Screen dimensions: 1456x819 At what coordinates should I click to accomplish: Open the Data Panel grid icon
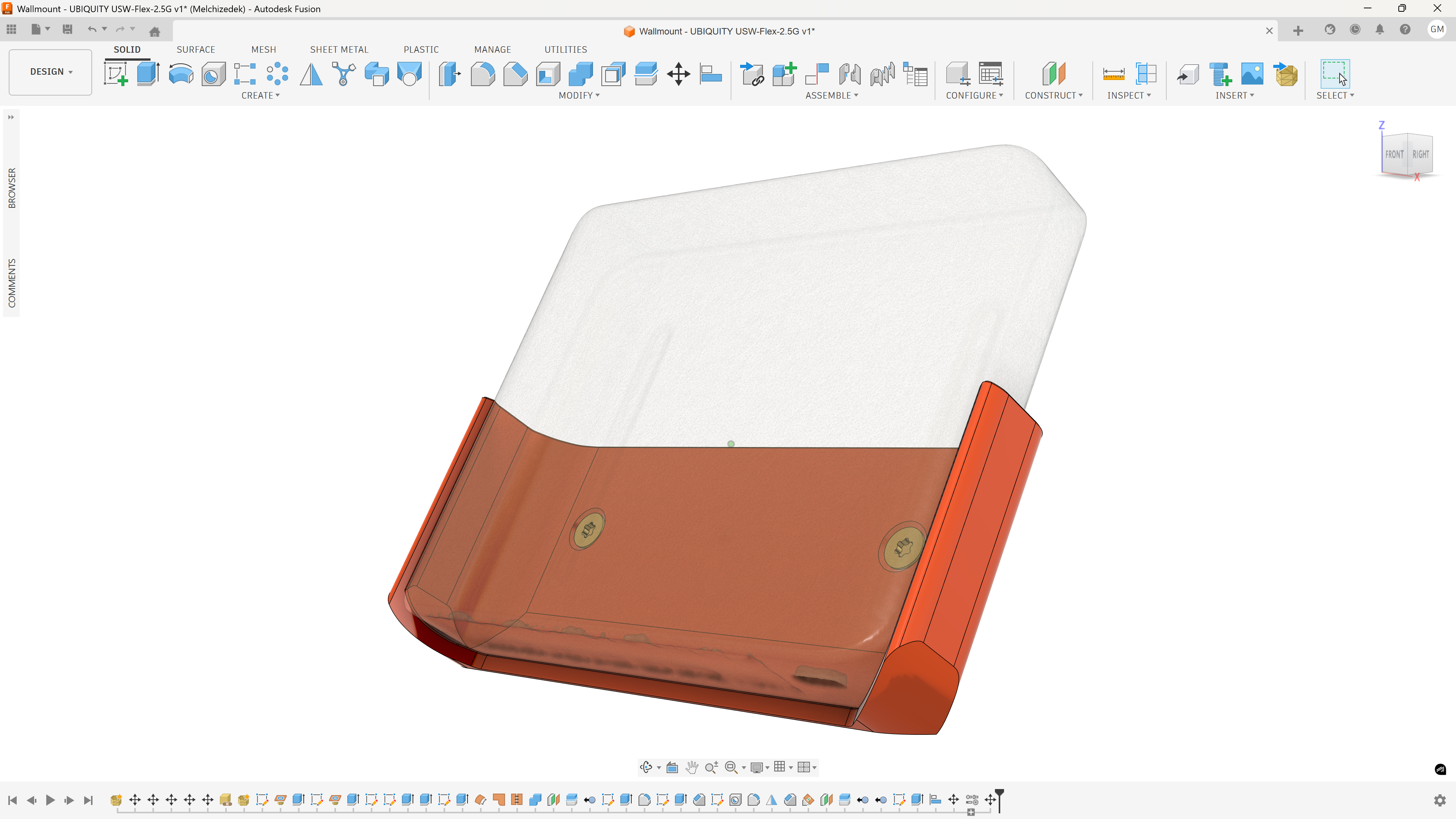coord(11,30)
